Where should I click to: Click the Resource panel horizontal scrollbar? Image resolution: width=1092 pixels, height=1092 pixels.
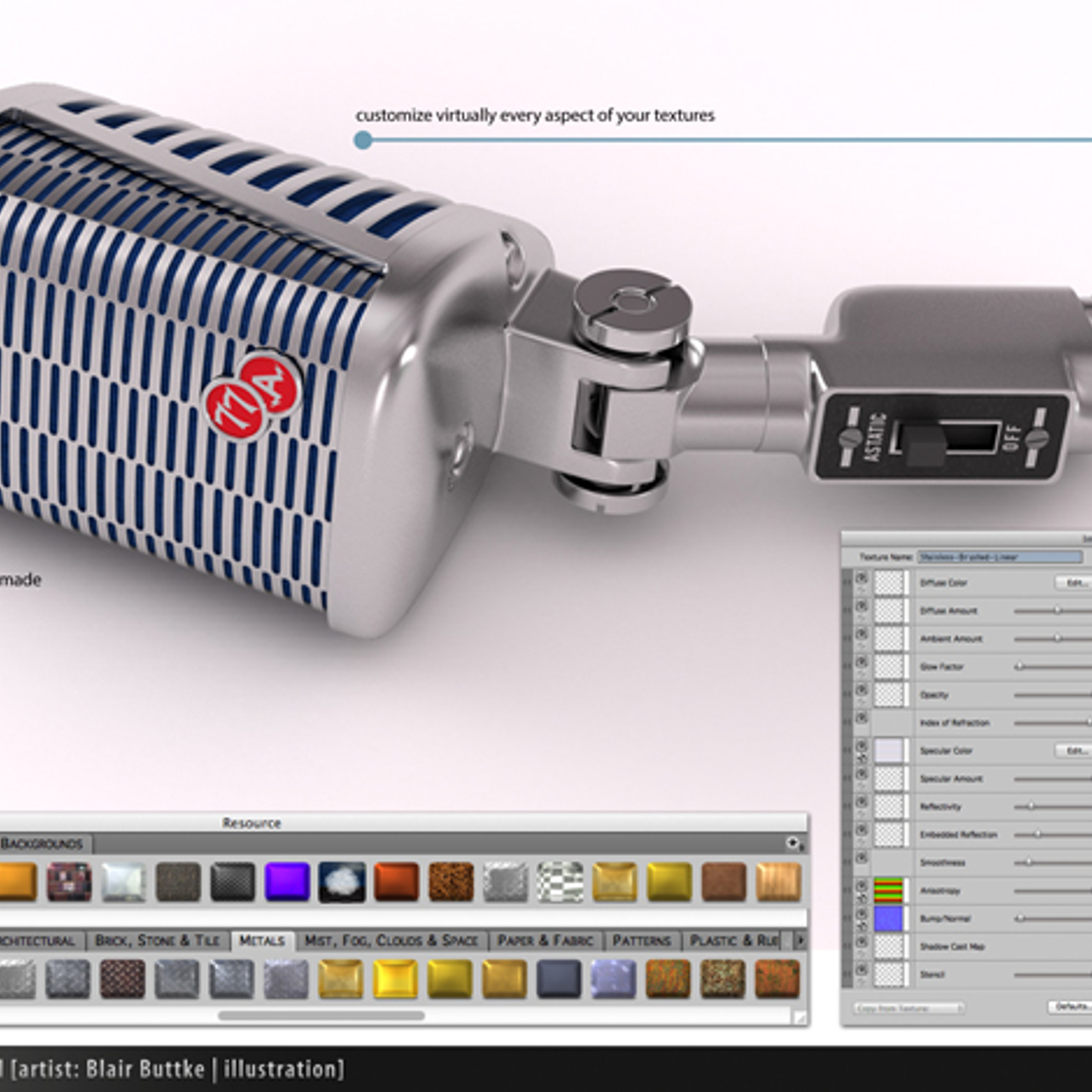[321, 1016]
